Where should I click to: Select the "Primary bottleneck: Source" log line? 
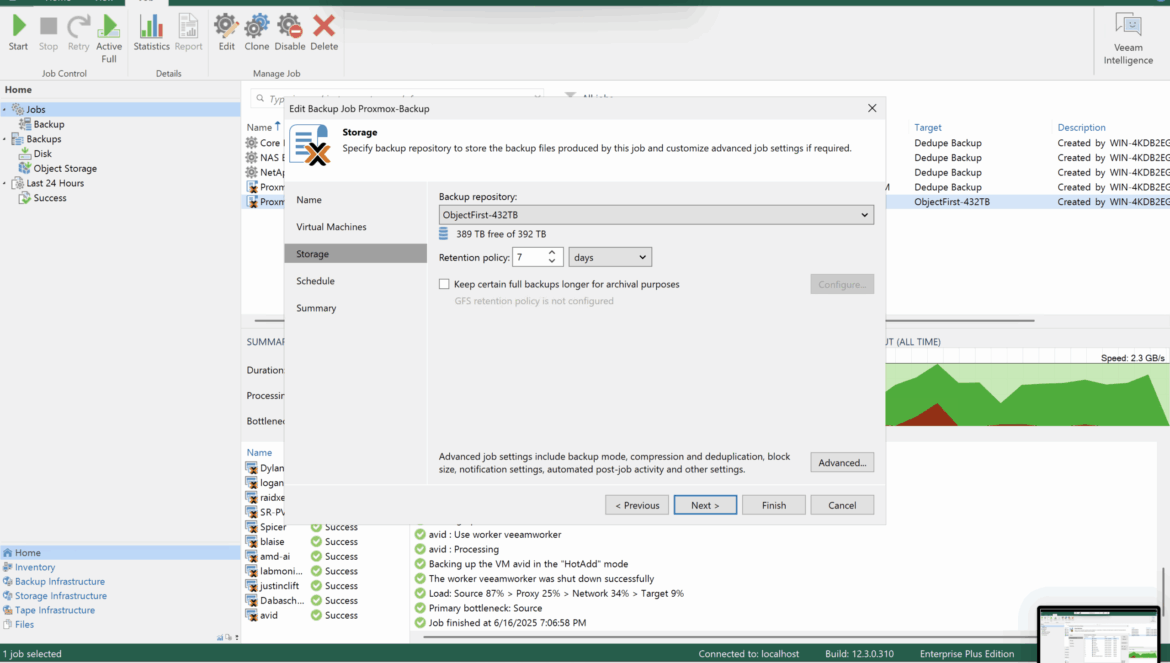pos(485,609)
